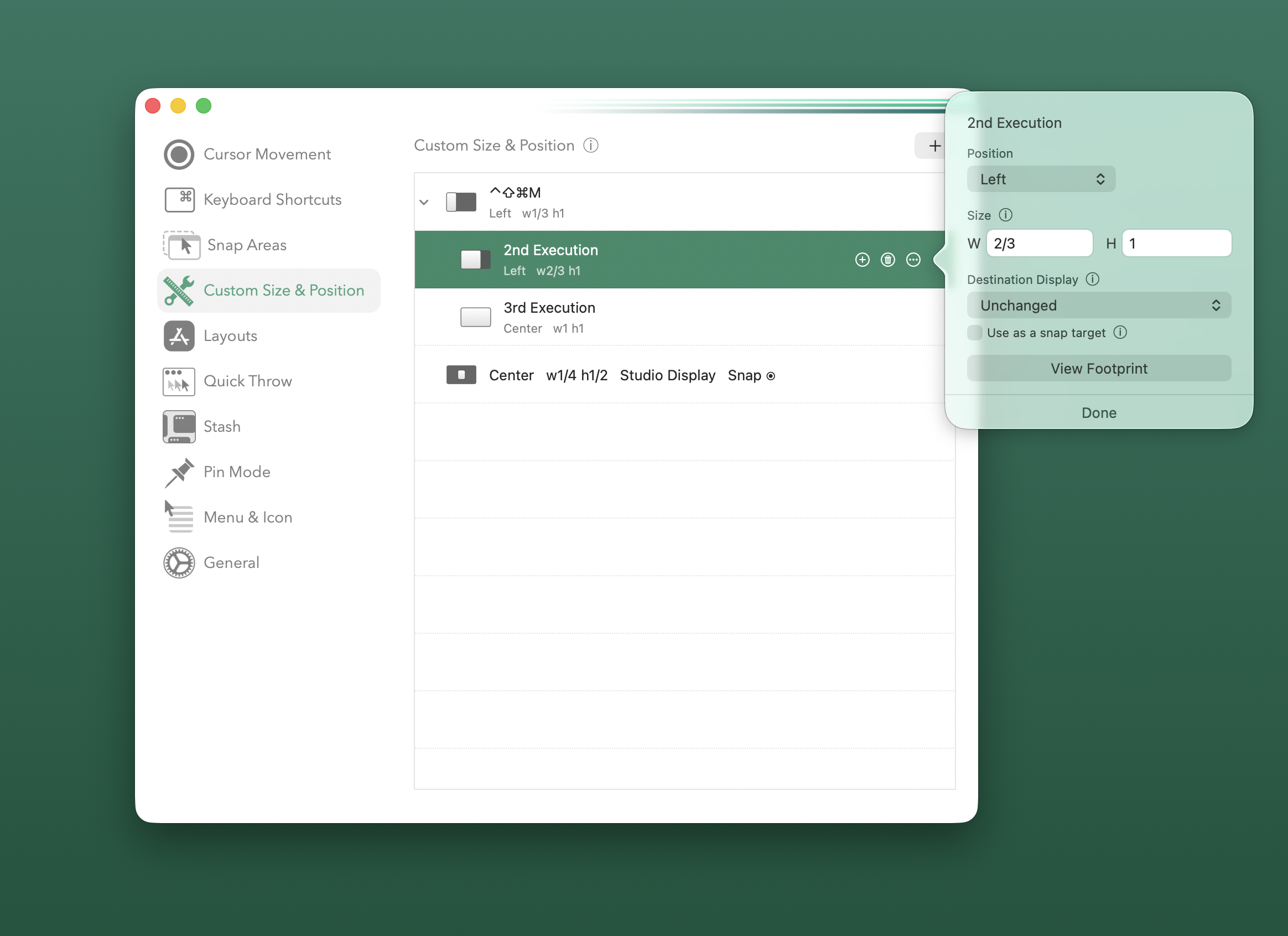Open Pin Mode settings
This screenshot has height=936, width=1288.
(x=217, y=472)
